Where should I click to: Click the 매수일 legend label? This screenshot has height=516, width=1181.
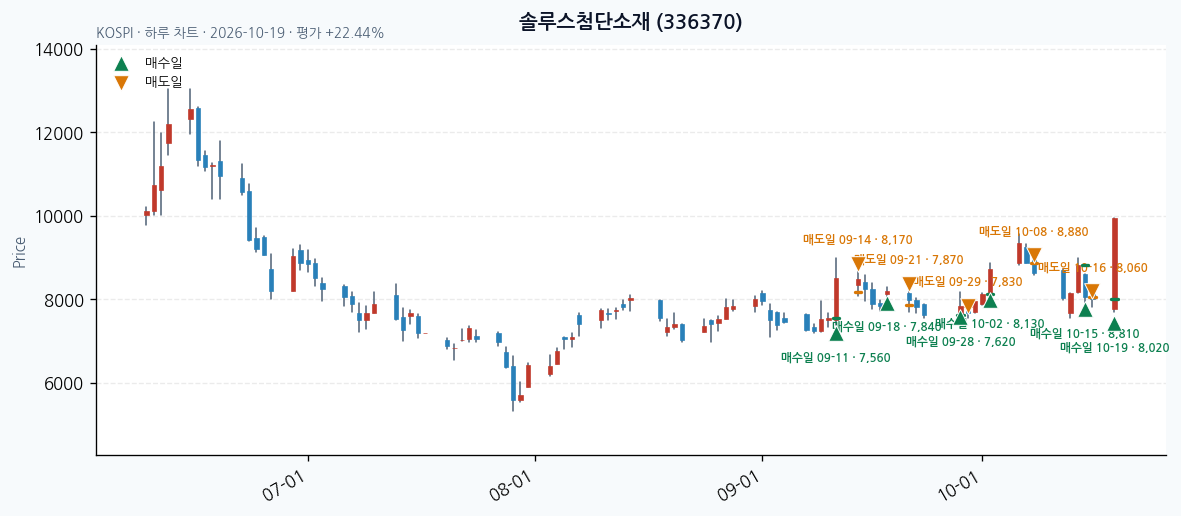click(163, 63)
